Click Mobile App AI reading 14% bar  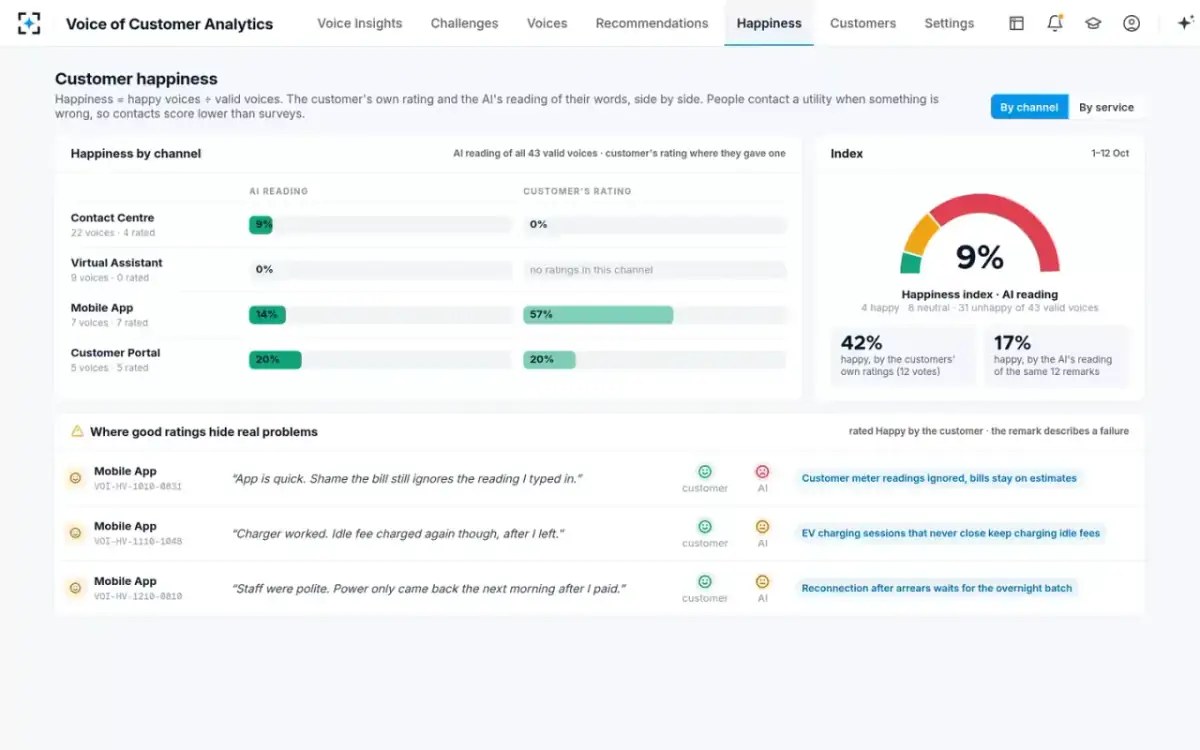[x=267, y=315]
